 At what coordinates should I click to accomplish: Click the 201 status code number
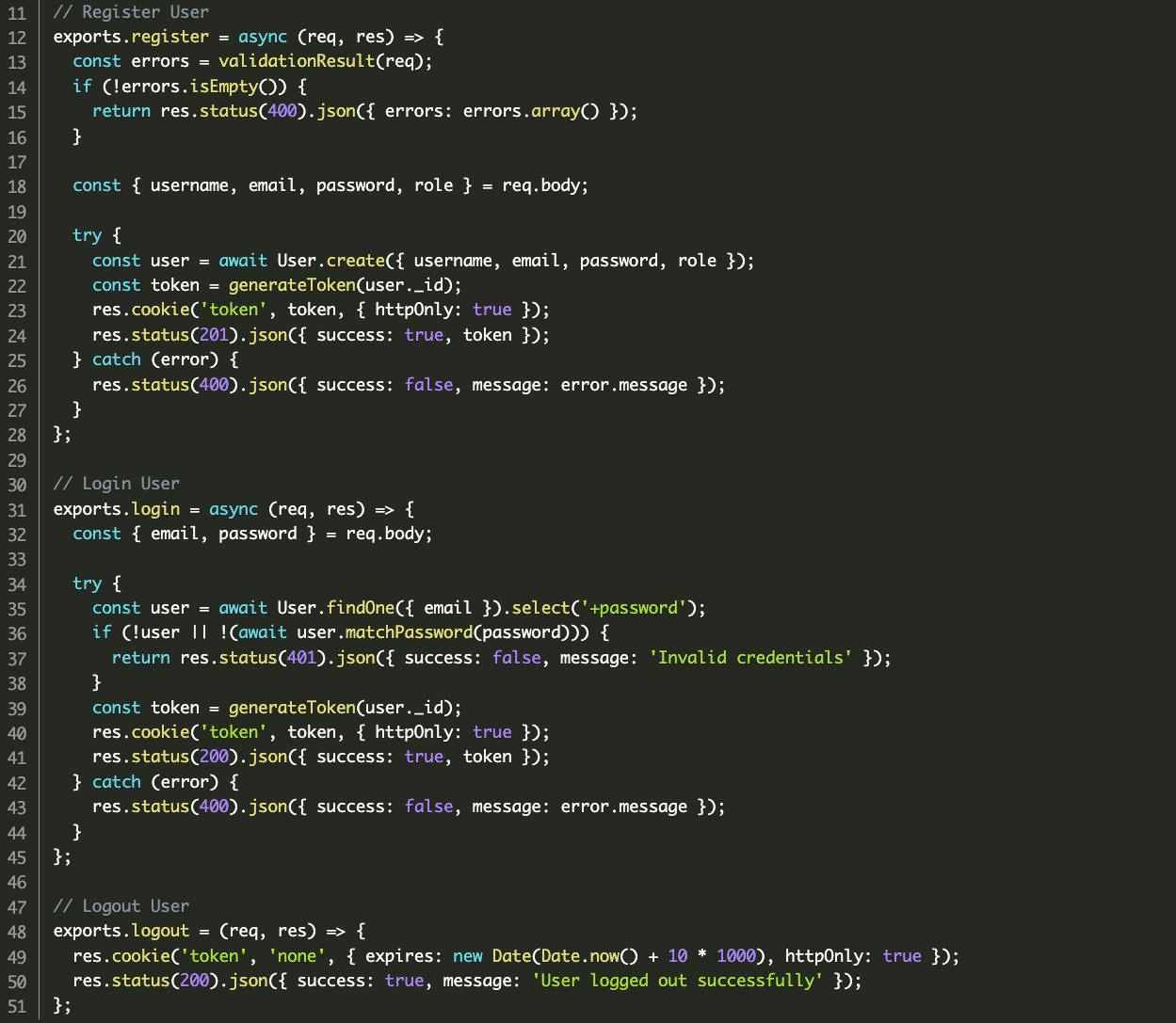click(214, 335)
